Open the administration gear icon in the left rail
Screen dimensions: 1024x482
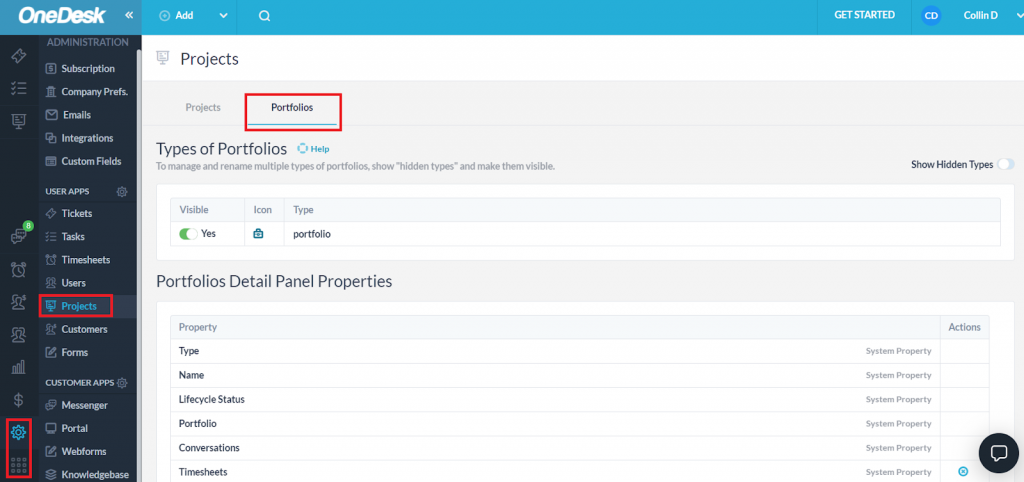tap(19, 433)
